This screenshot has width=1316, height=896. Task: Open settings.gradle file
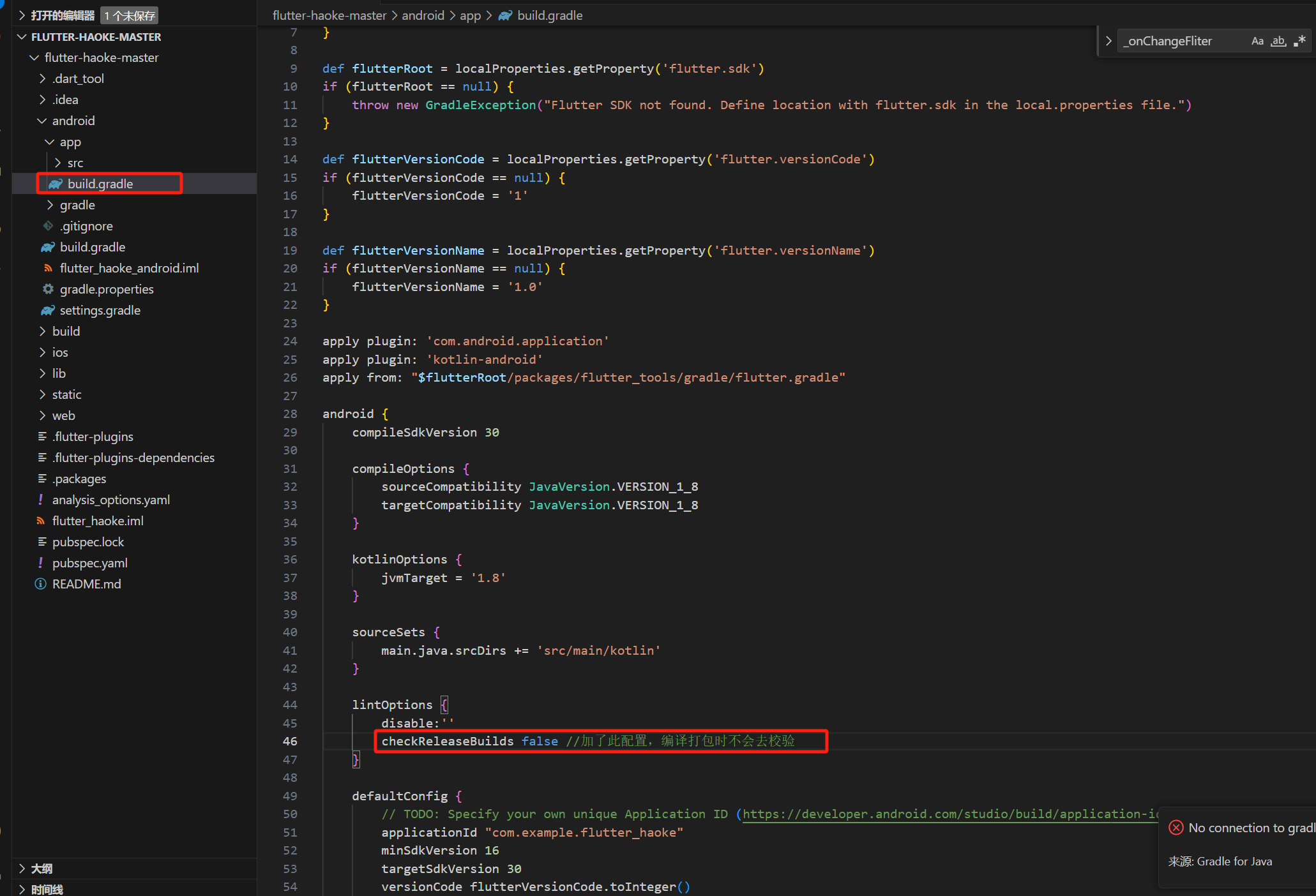(x=100, y=310)
